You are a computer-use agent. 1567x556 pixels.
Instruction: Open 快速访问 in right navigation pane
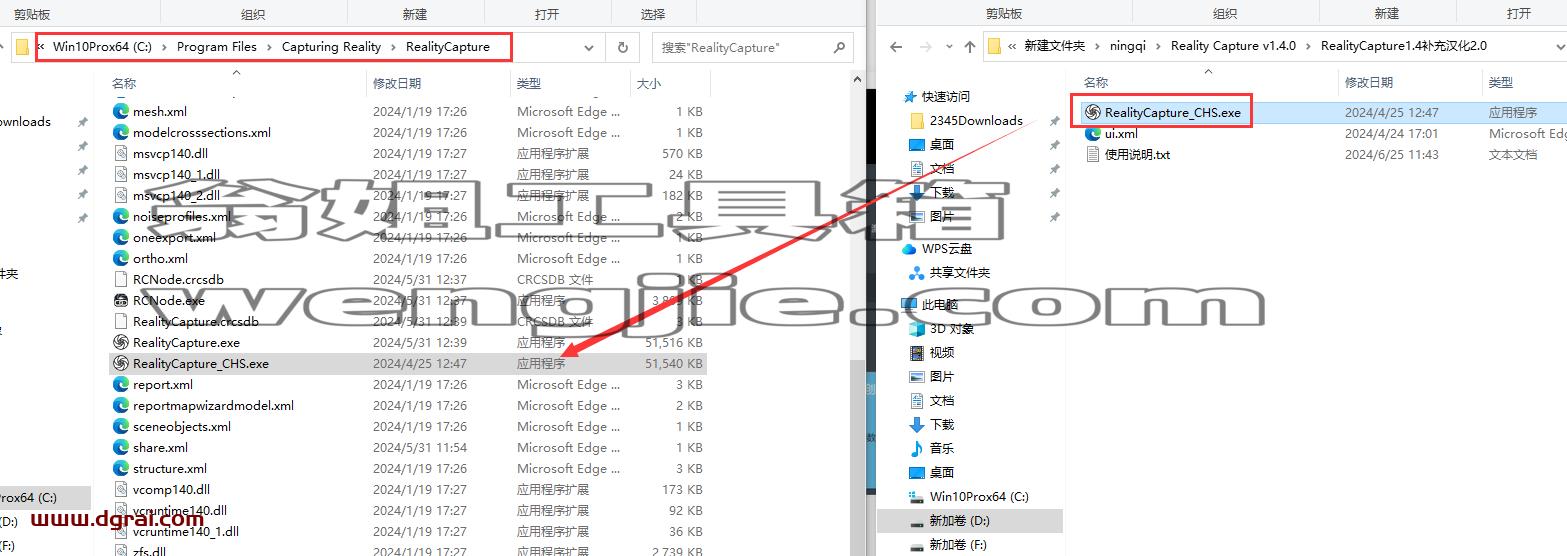pyautogui.click(x=945, y=96)
